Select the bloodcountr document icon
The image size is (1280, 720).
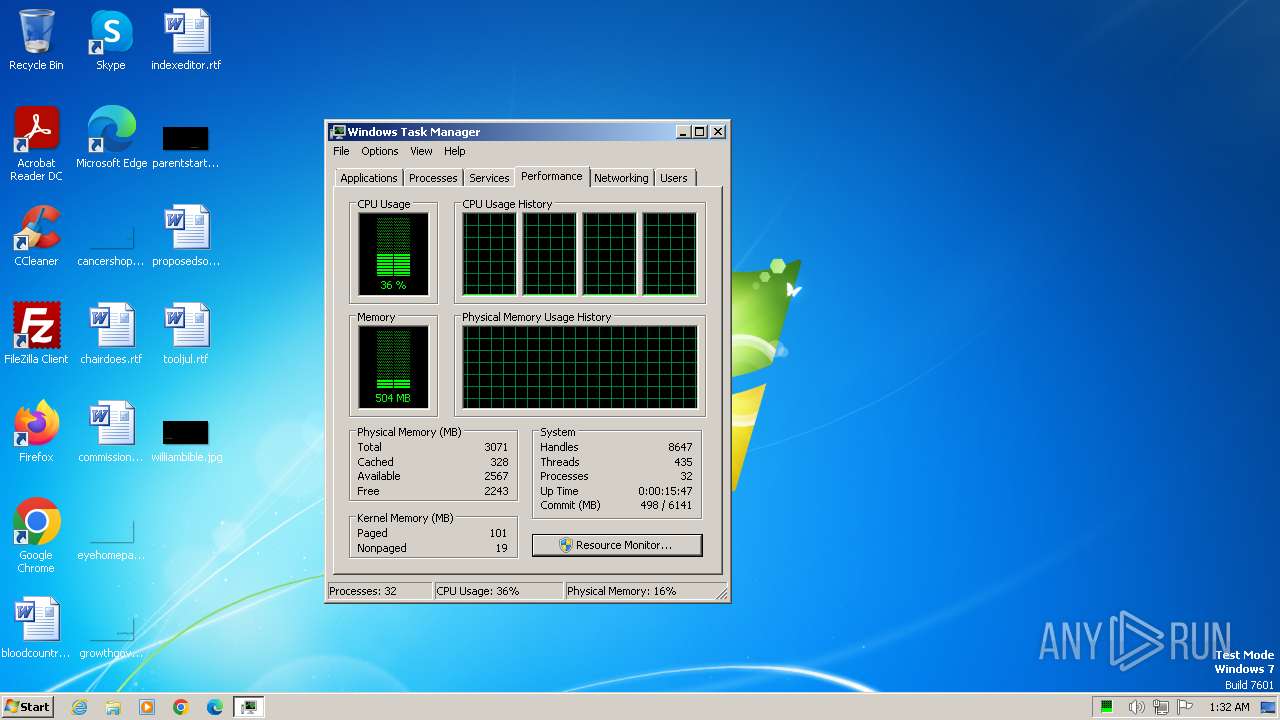36,627
